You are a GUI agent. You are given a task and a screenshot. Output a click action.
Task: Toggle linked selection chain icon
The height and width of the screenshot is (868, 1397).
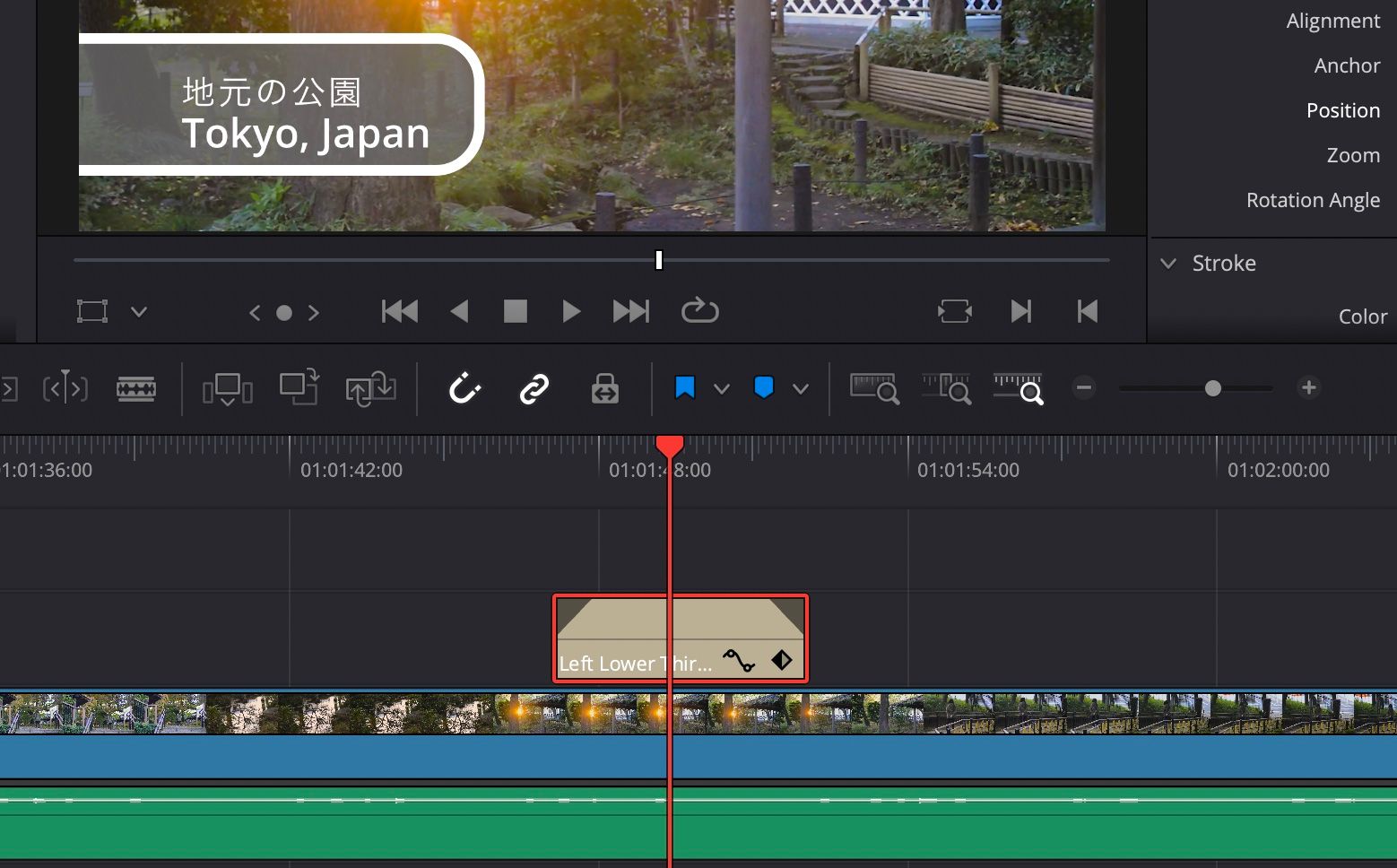534,389
